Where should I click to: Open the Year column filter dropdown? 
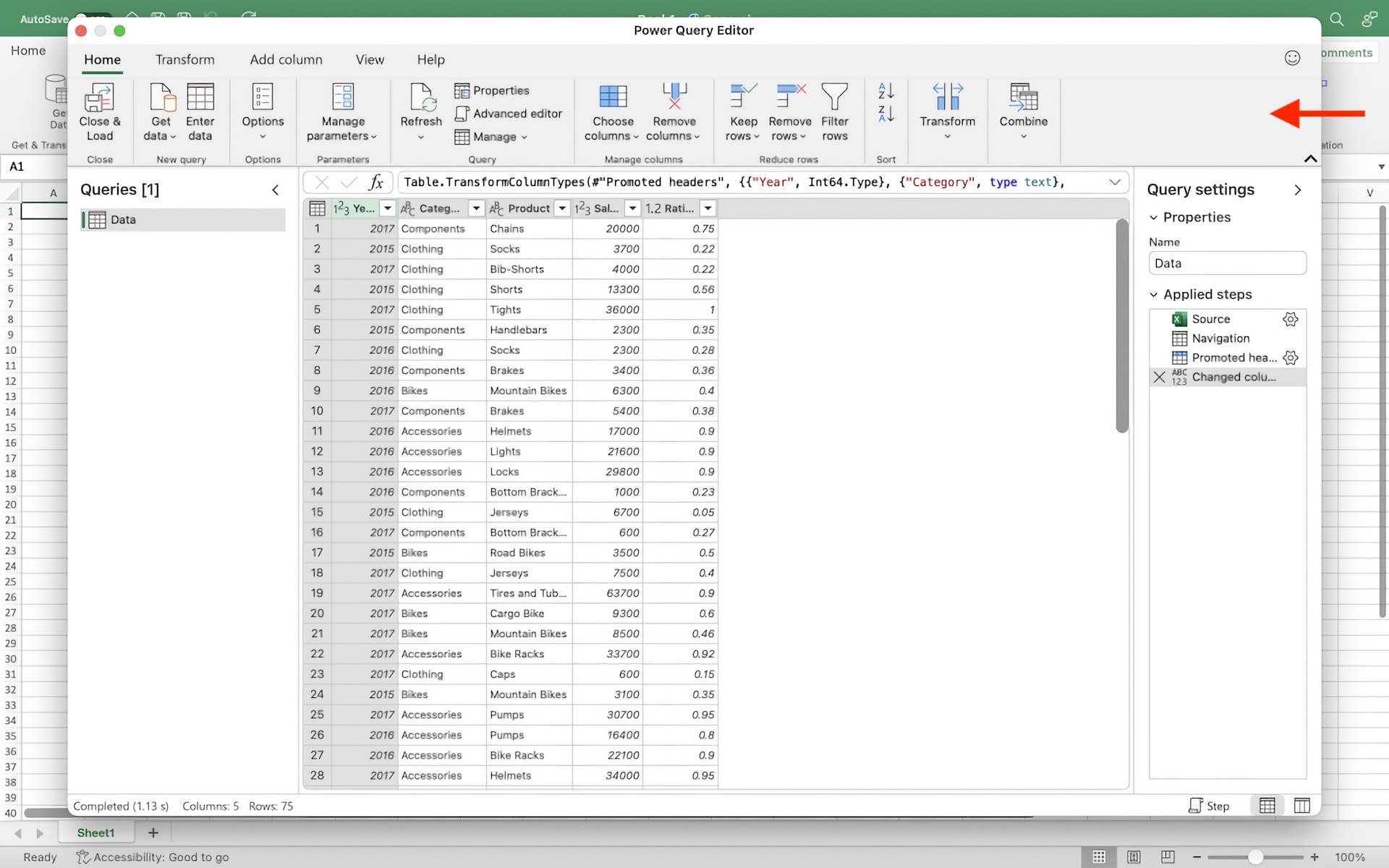point(388,208)
